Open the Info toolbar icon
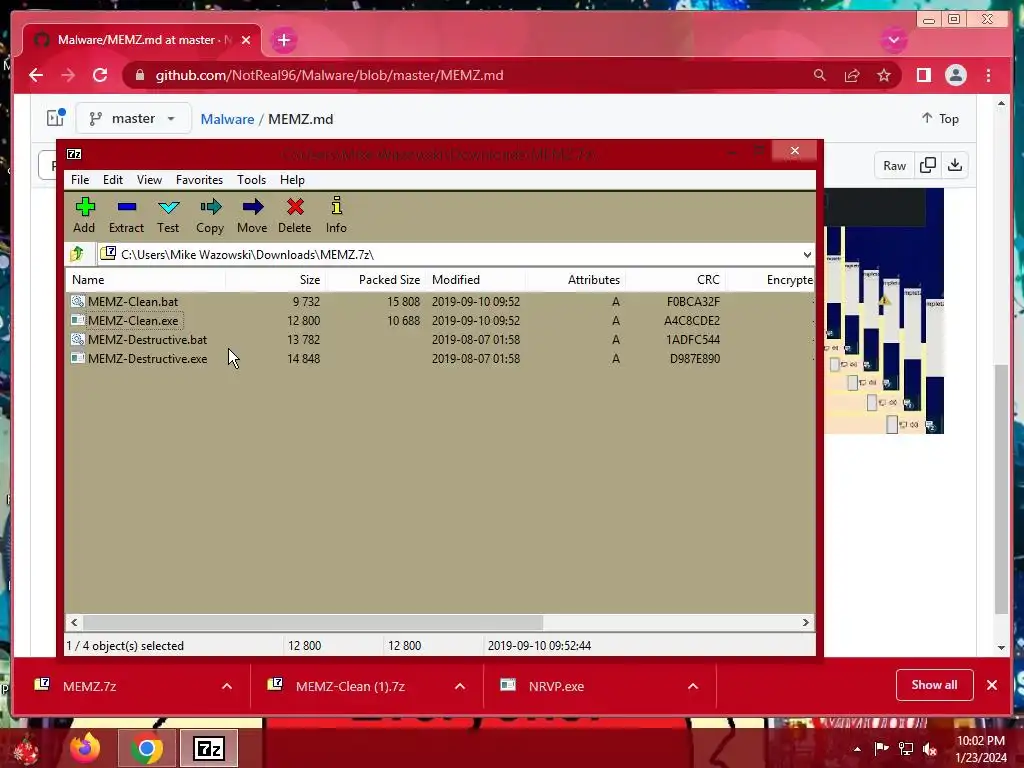Viewport: 1024px width, 768px height. (336, 216)
